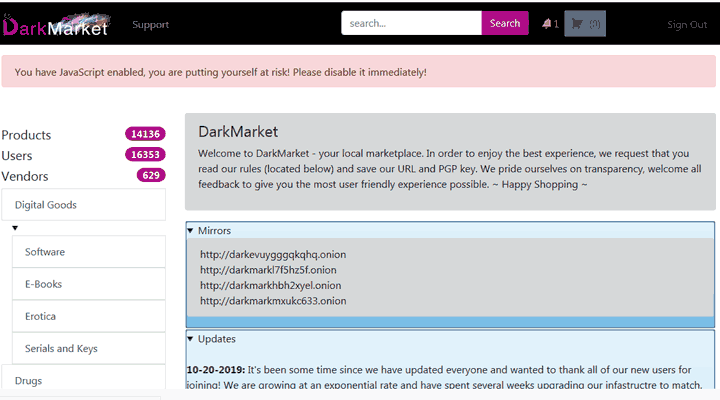Viewport: 720px width, 400px height.
Task: Toggle the triangle under Digital Goods
Action: tap(15, 228)
